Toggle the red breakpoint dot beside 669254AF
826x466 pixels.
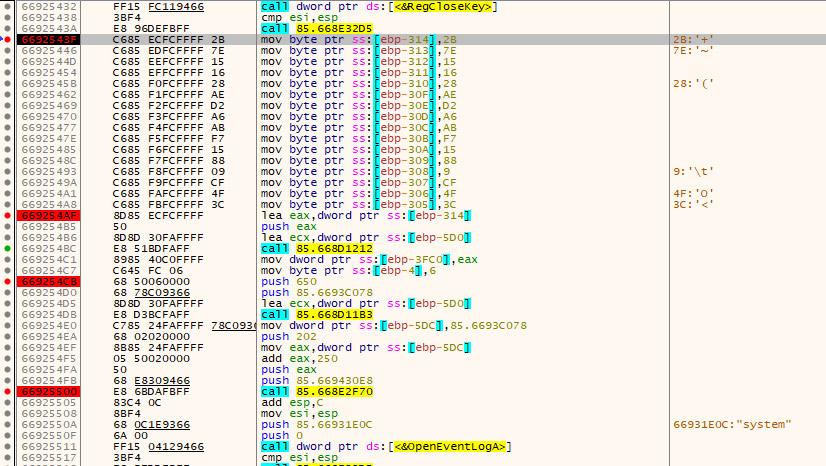pyautogui.click(x=7, y=215)
